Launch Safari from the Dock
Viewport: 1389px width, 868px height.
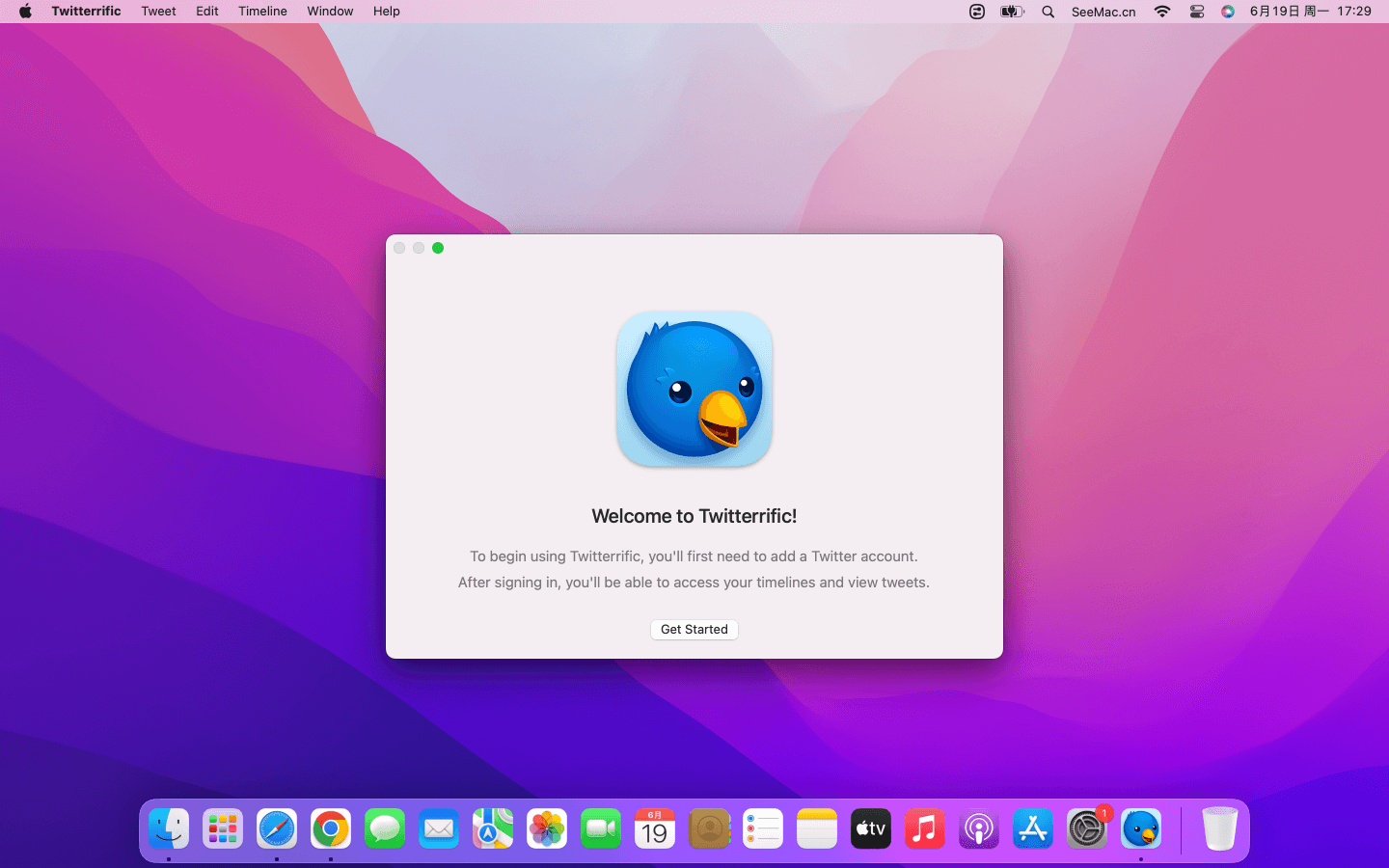pyautogui.click(x=277, y=828)
